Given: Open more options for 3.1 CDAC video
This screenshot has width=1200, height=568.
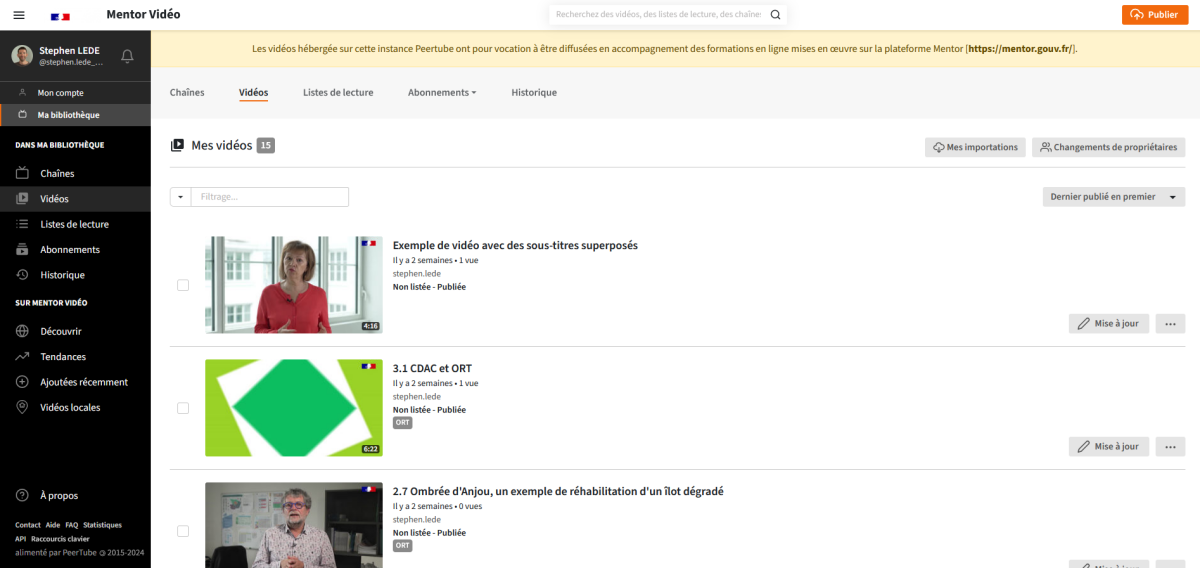Looking at the screenshot, I should coord(1170,447).
